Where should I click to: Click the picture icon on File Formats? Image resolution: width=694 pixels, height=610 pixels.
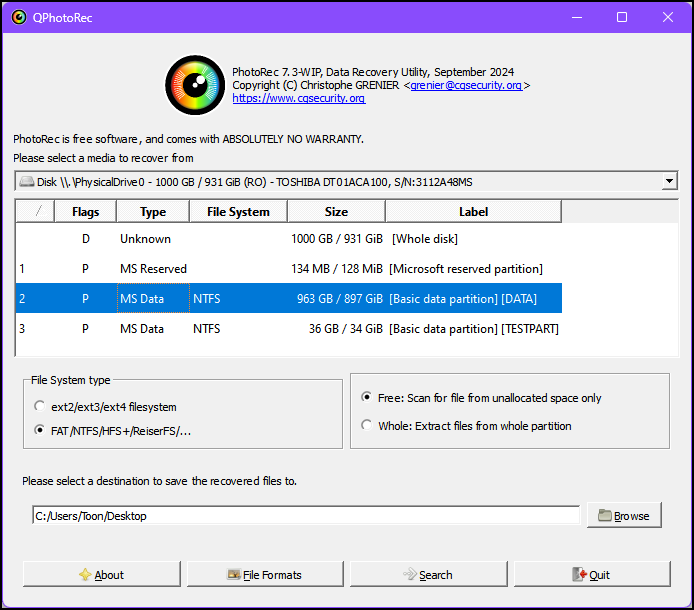tap(234, 575)
